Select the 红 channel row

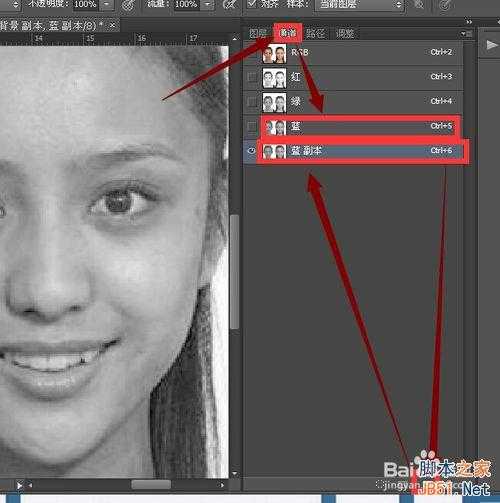353,77
